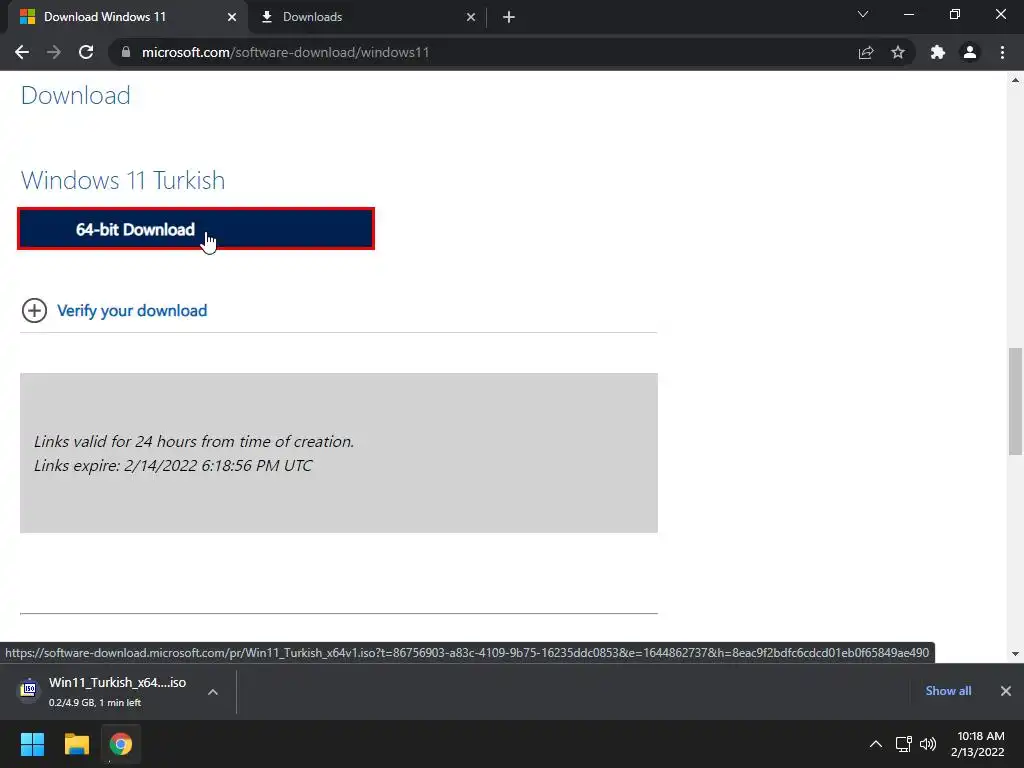Open File Explorer from the taskbar

(76, 744)
